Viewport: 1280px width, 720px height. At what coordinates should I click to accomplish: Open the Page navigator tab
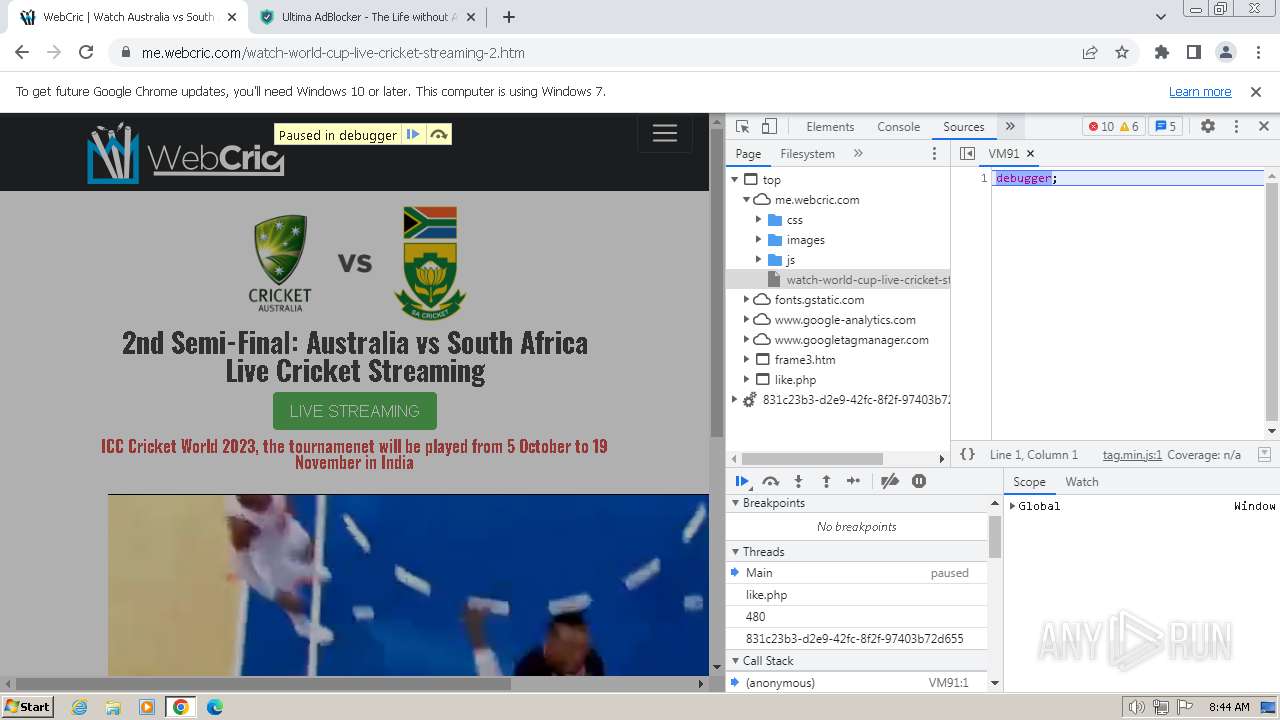click(x=748, y=154)
